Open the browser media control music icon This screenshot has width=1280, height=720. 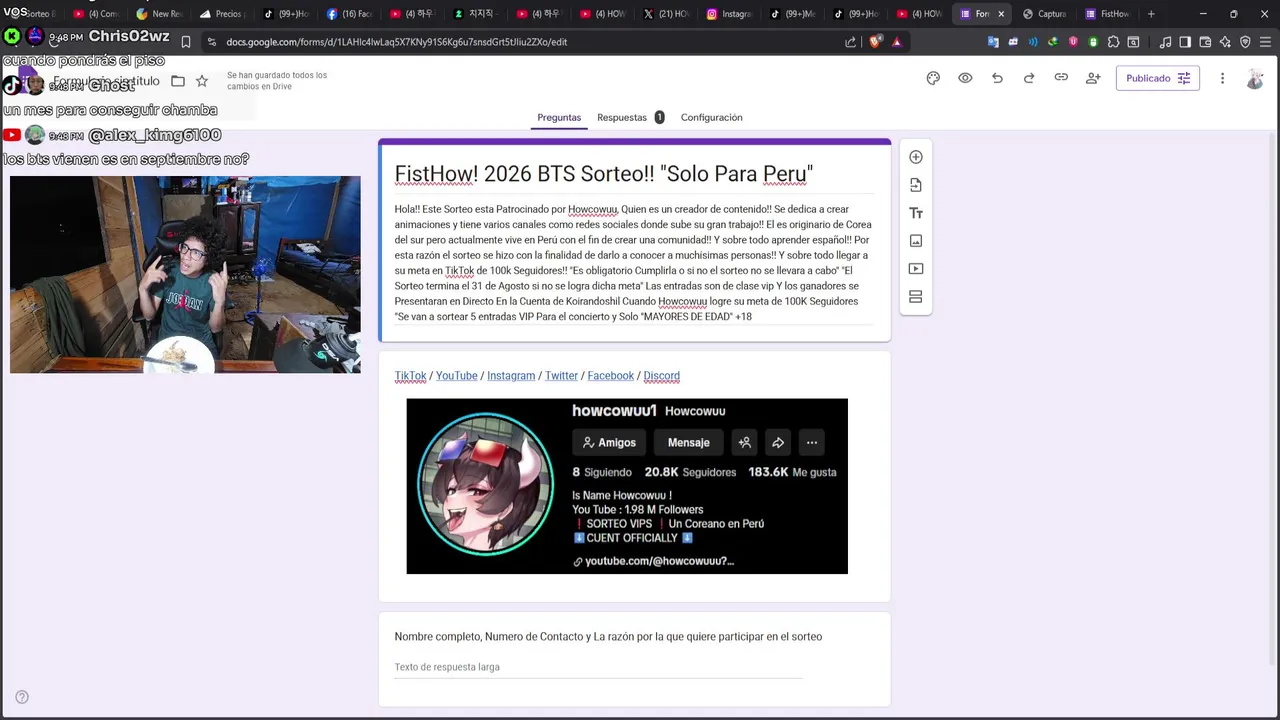pos(1165,42)
